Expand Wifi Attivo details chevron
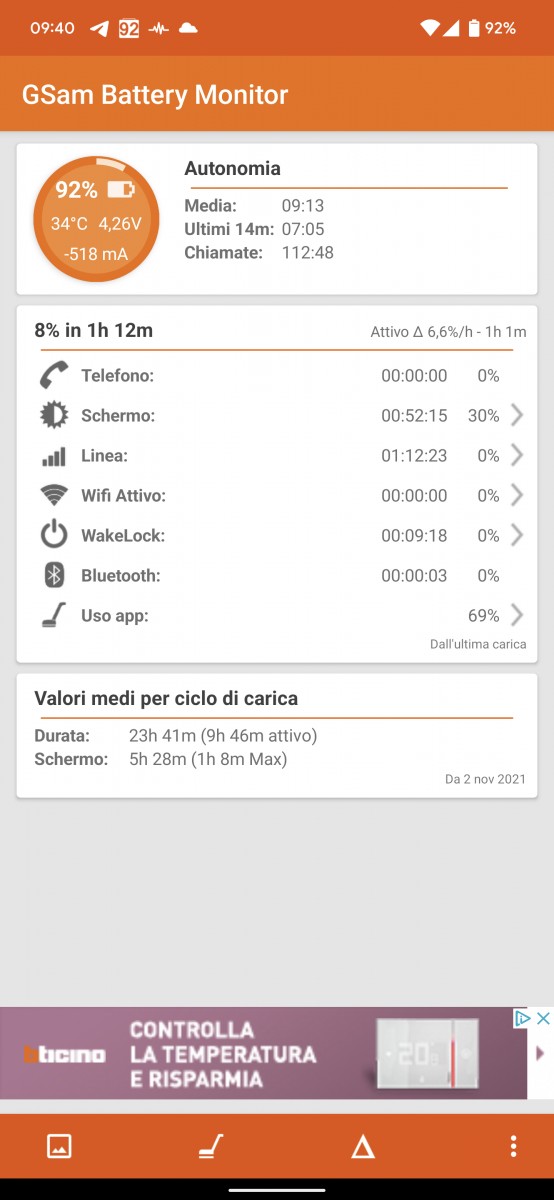 click(x=517, y=495)
